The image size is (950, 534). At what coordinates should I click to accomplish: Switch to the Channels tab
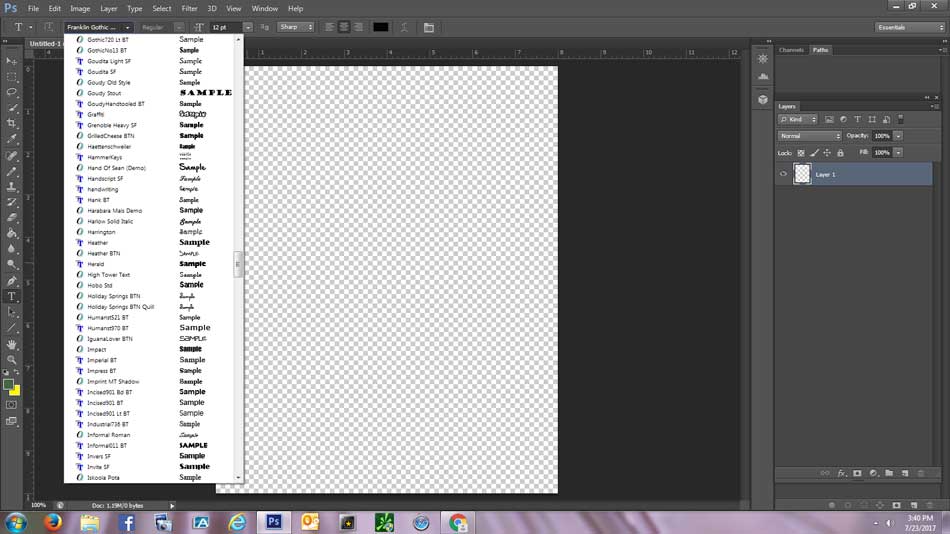(791, 50)
